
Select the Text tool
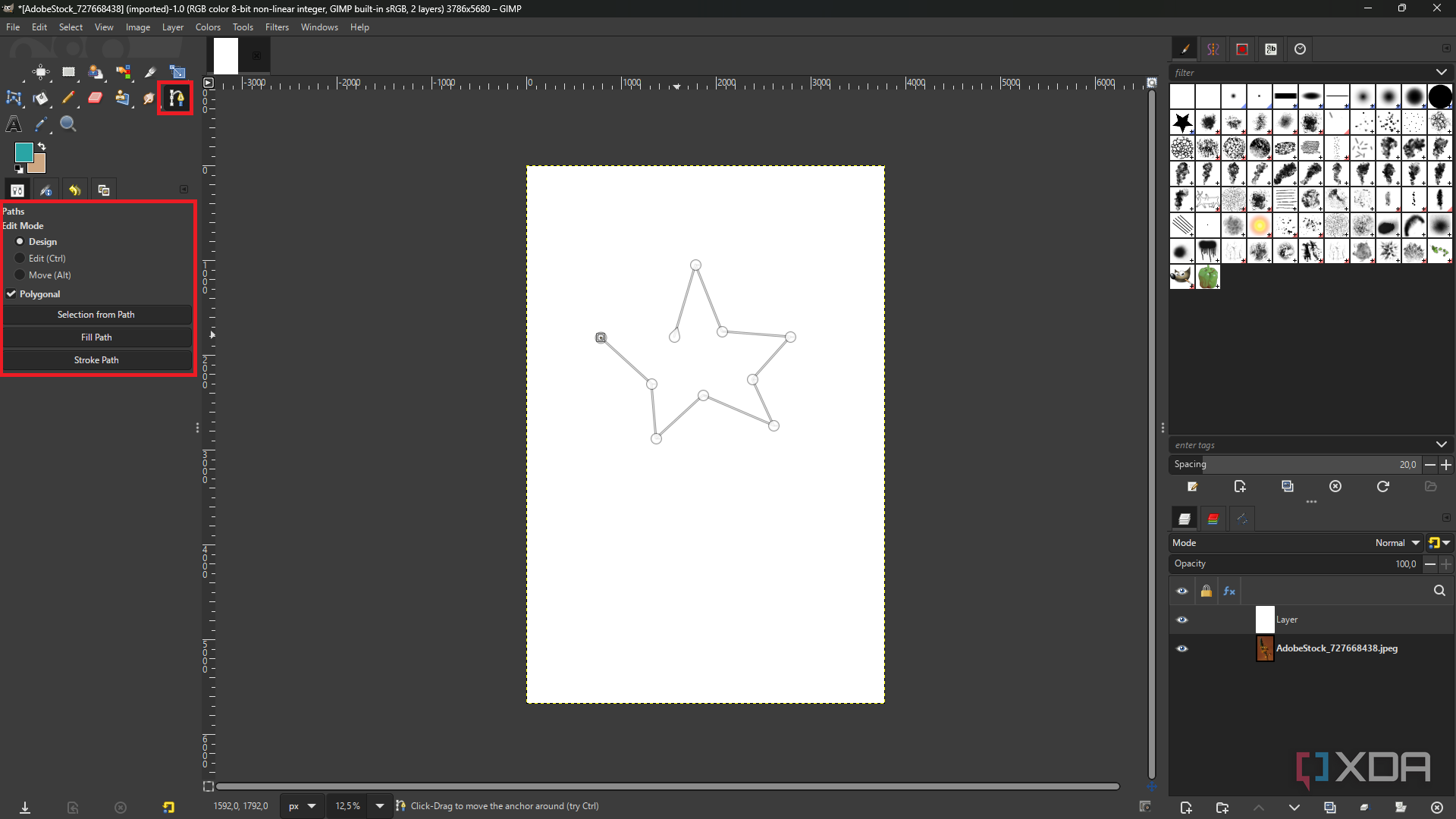coord(14,124)
